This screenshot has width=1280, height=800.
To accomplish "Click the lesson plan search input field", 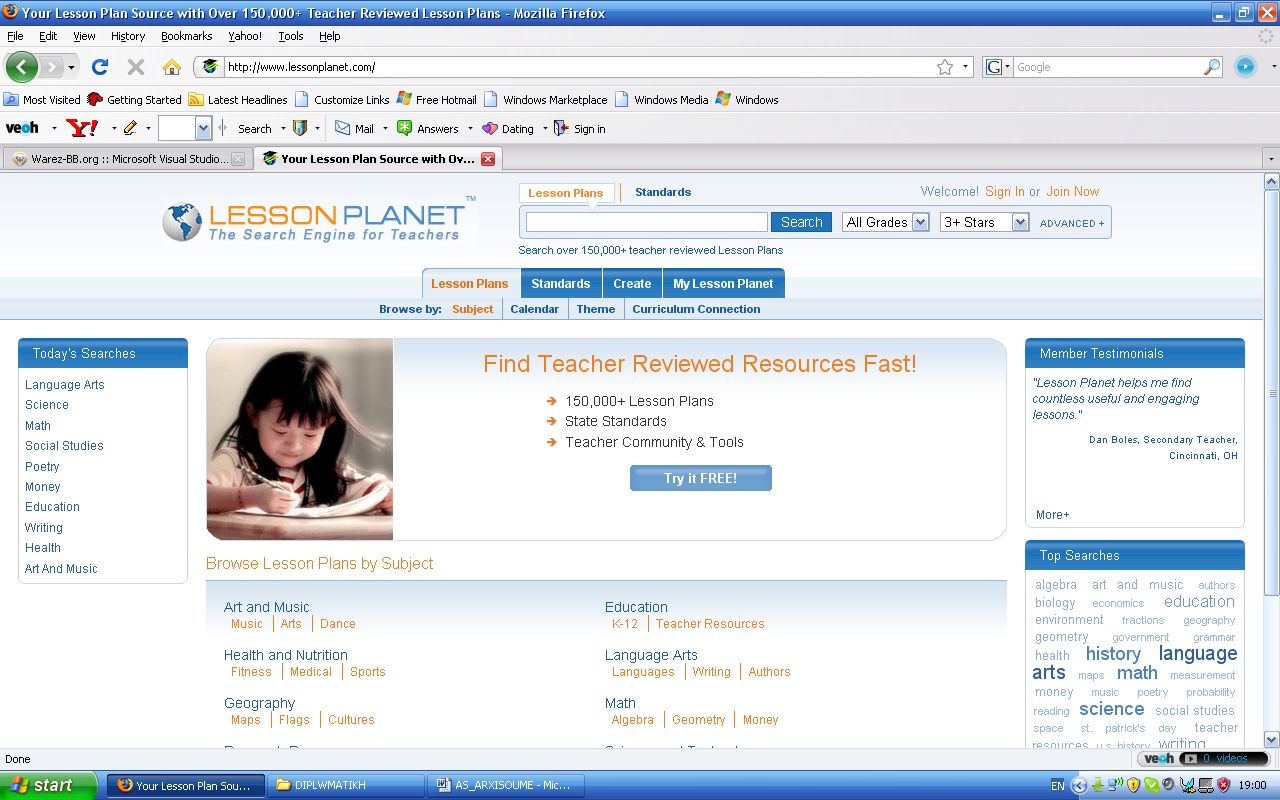I will 647,222.
